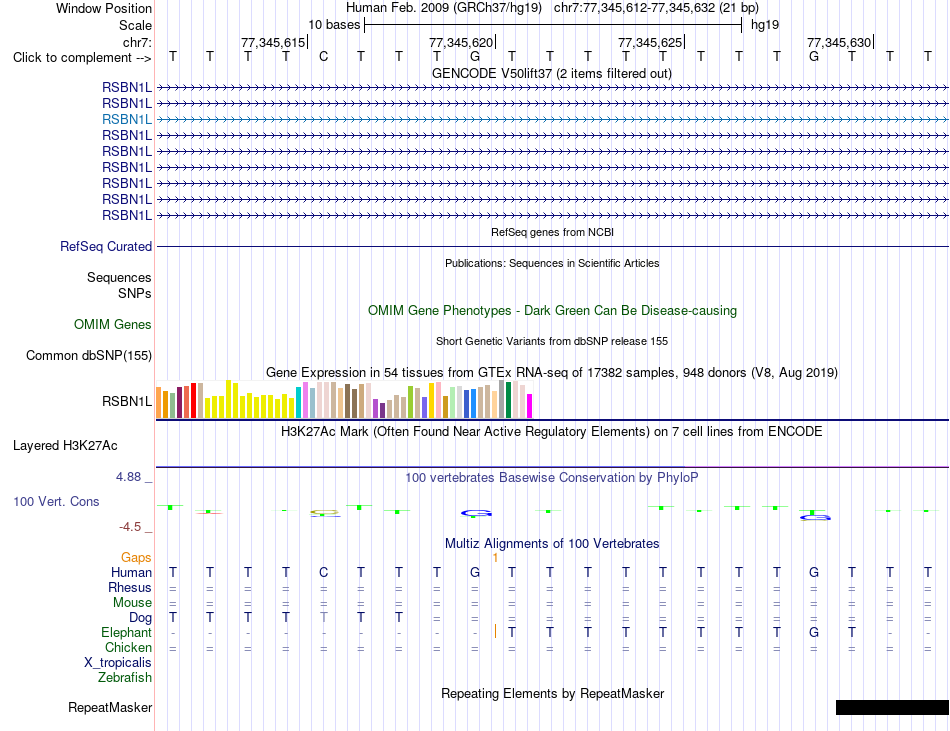Image resolution: width=950 pixels, height=731 pixels.
Task: Open 'Multiz Alignments of 100 Vertebrates' title
Action: tap(552, 544)
